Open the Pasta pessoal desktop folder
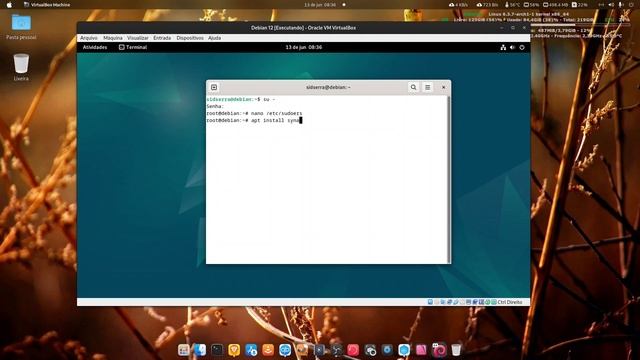The width and height of the screenshot is (640, 360). (21, 27)
